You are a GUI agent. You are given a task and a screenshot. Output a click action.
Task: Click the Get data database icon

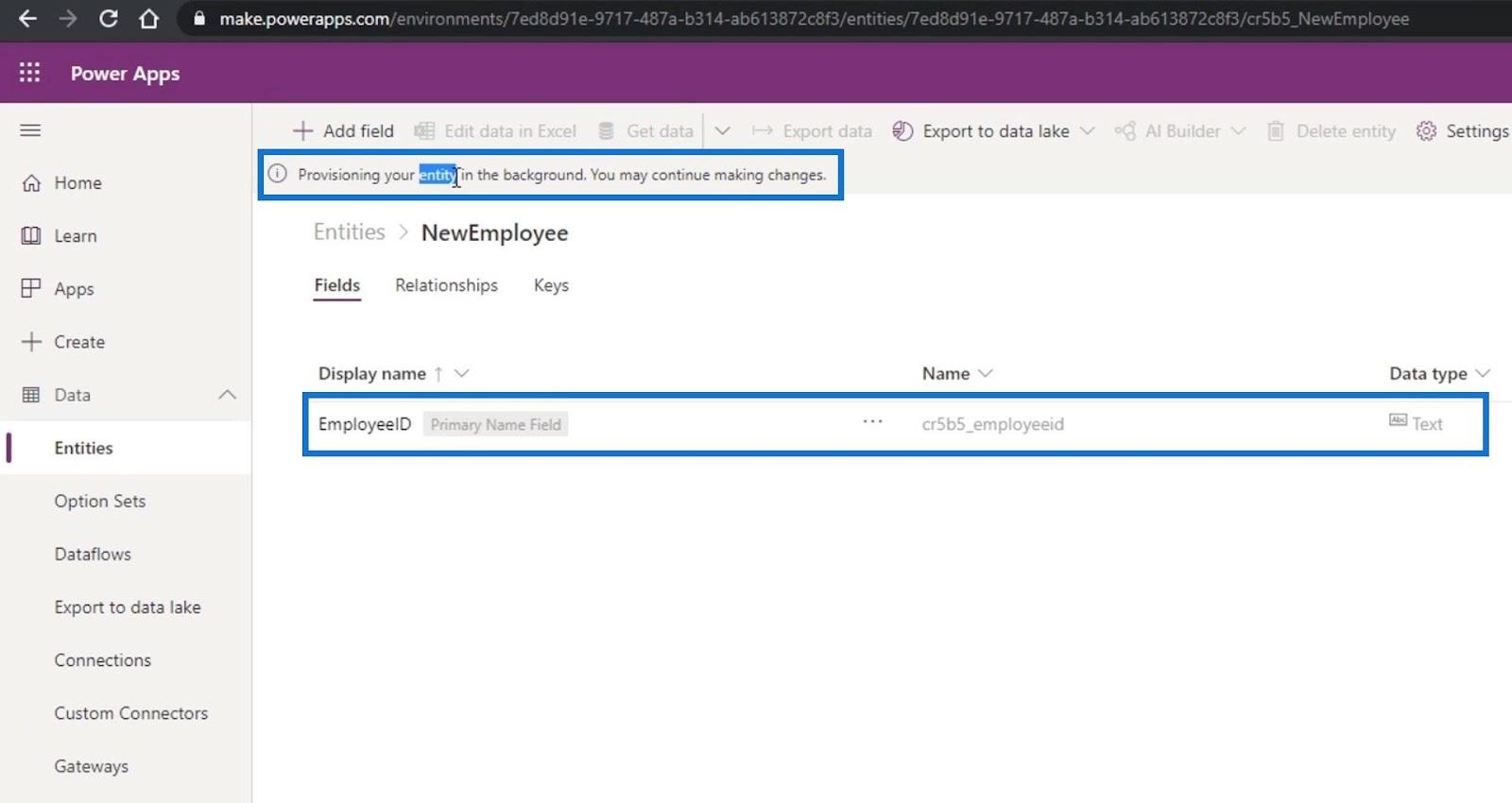point(607,130)
